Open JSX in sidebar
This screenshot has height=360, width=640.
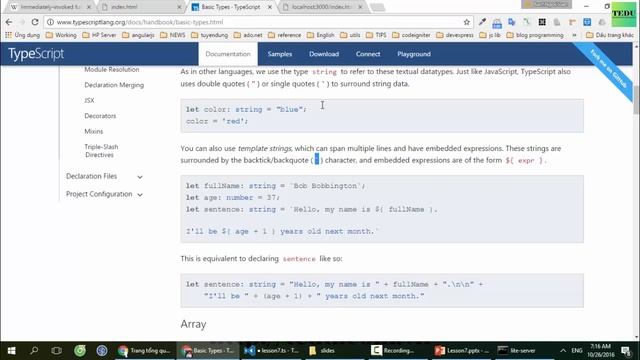pos(89,100)
